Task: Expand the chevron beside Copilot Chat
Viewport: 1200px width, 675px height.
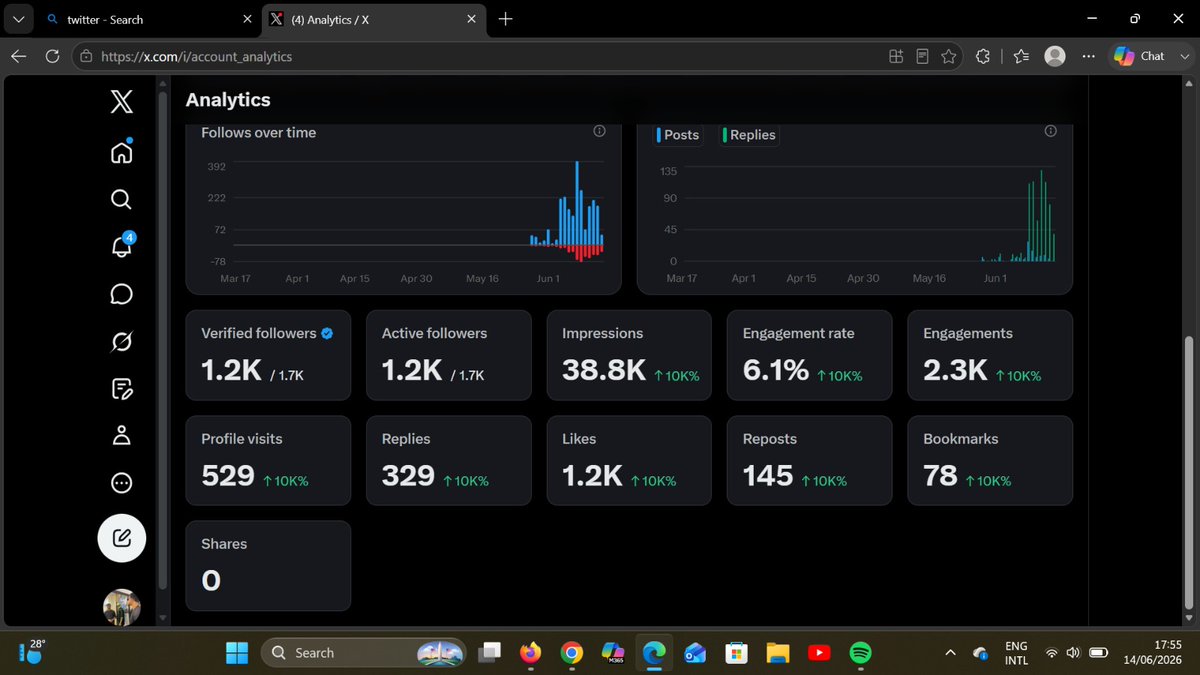Action: tap(1183, 56)
